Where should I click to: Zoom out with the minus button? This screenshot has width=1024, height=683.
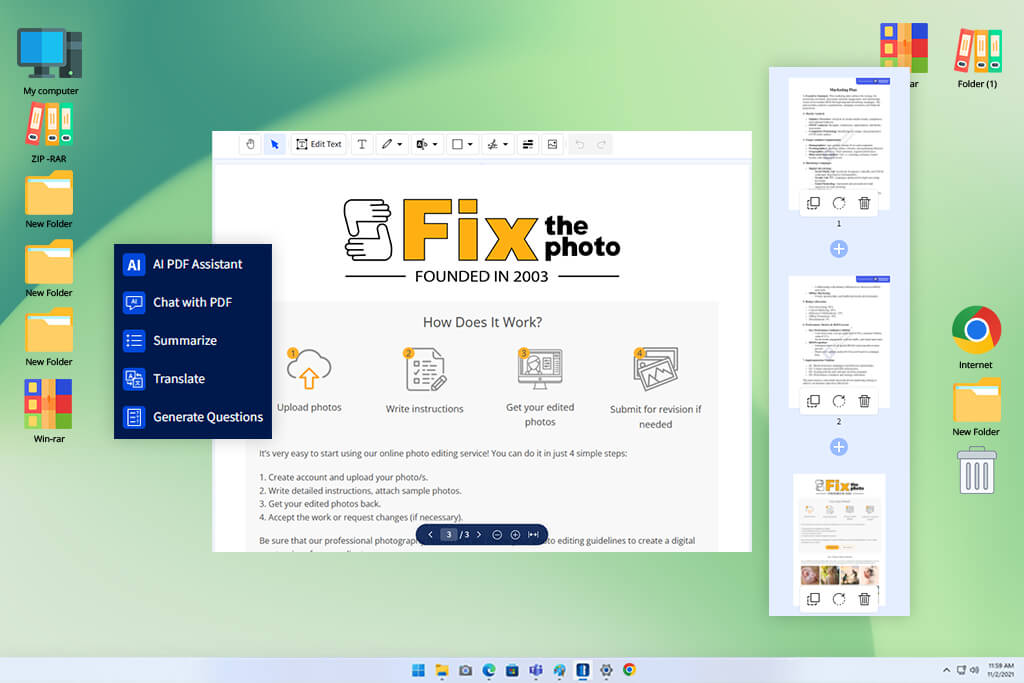click(497, 535)
